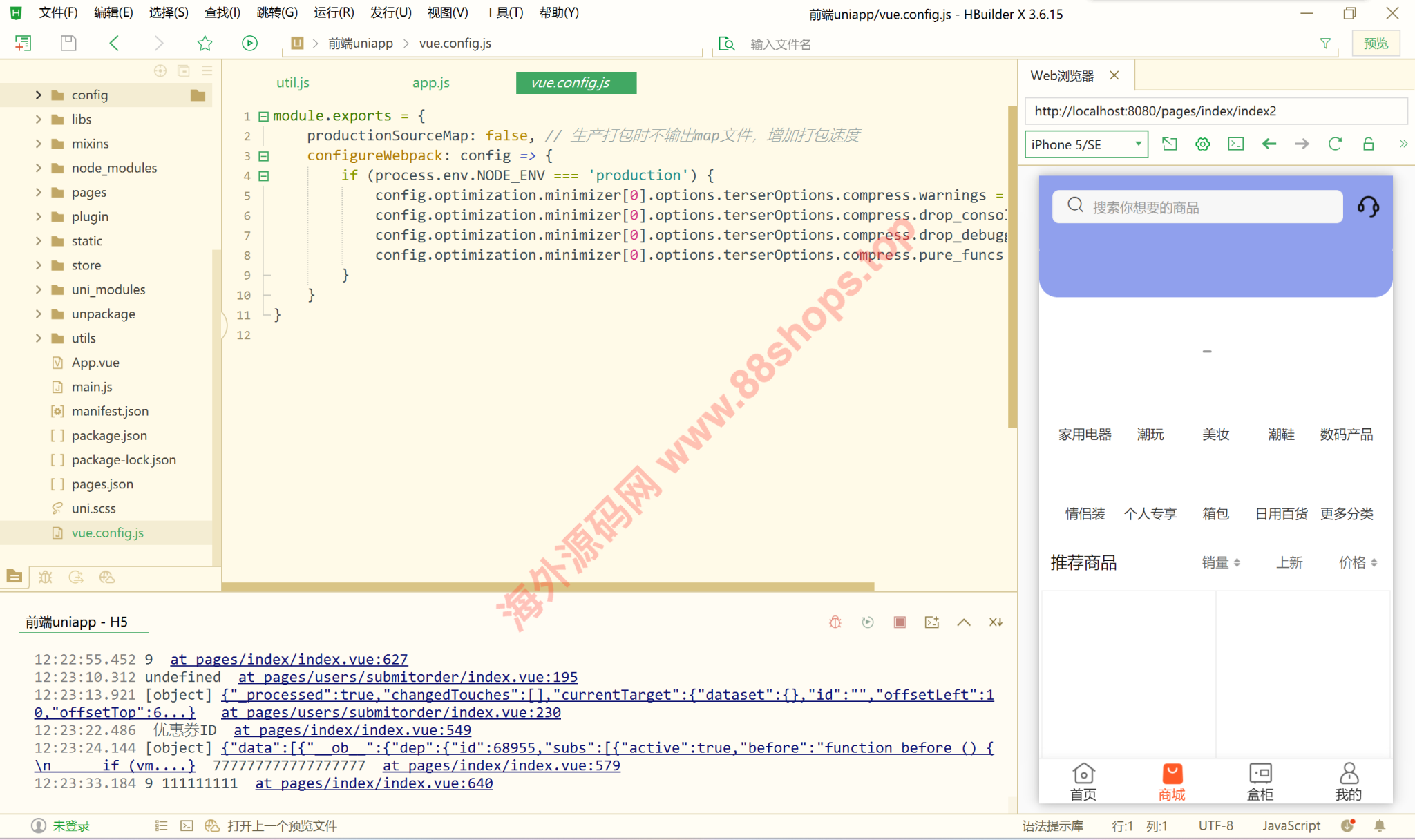Image resolution: width=1415 pixels, height=840 pixels.
Task: Open the 运行(R) menu
Action: (333, 12)
